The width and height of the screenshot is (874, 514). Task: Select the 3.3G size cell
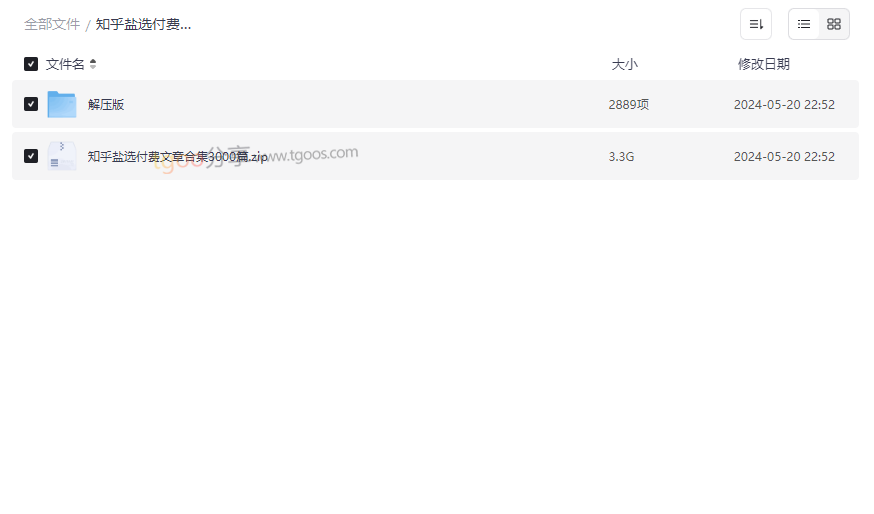click(621, 157)
